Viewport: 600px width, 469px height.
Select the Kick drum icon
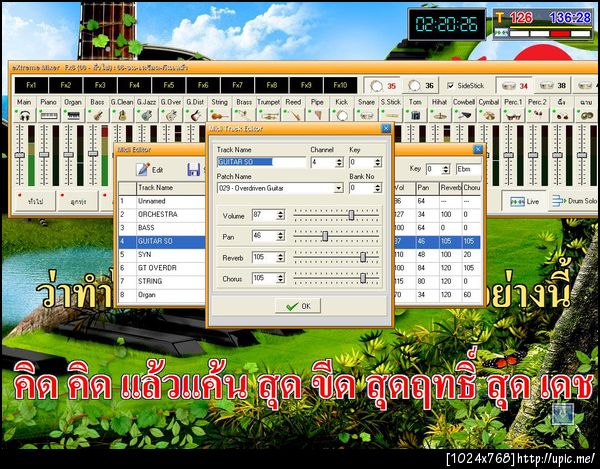[x=342, y=115]
